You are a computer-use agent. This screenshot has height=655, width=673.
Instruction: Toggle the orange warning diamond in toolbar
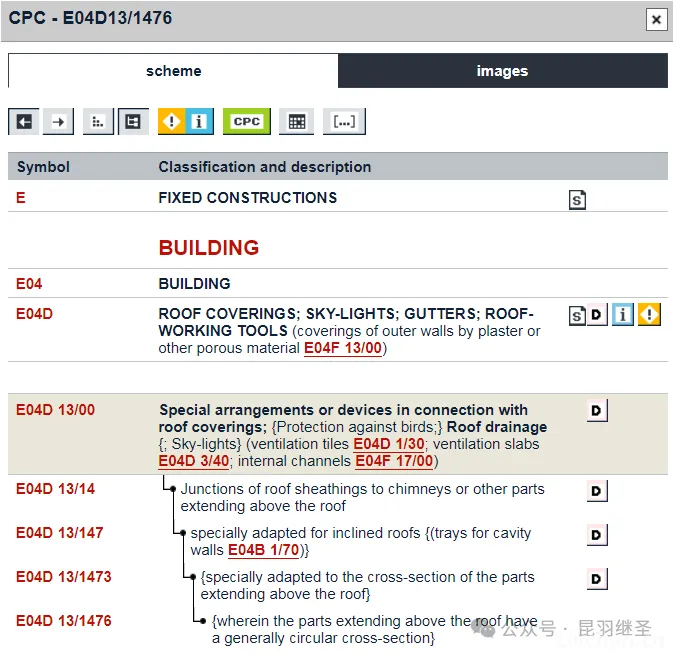(x=173, y=121)
